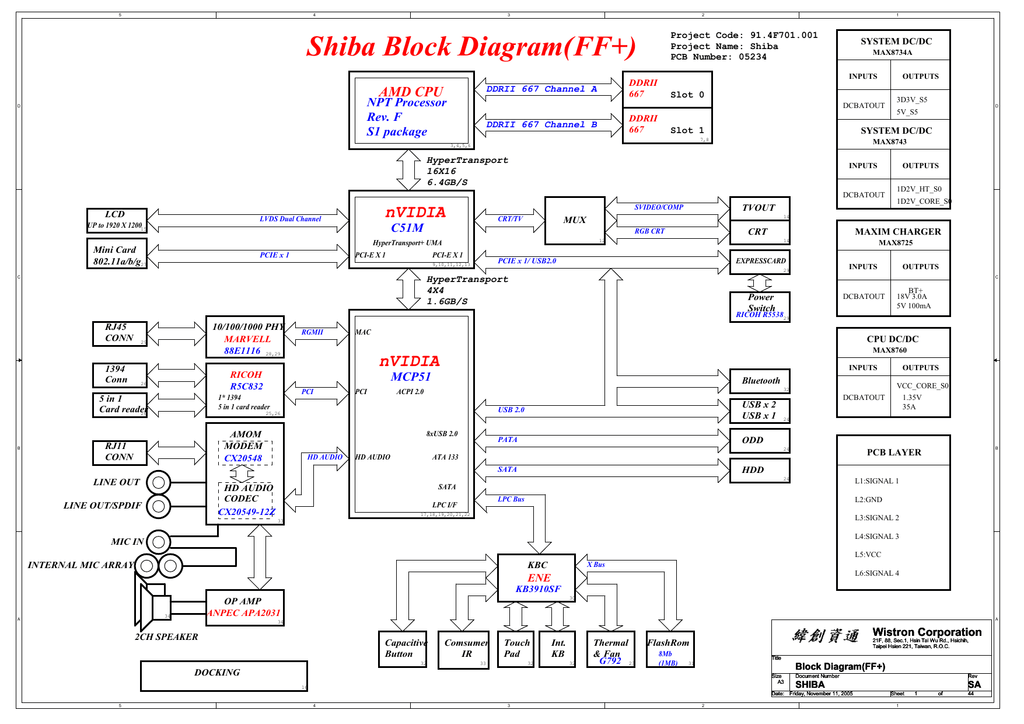This screenshot has width=1024, height=724.
Task: Select the OP AMP ANPEC APA2031 block
Action: [245, 608]
